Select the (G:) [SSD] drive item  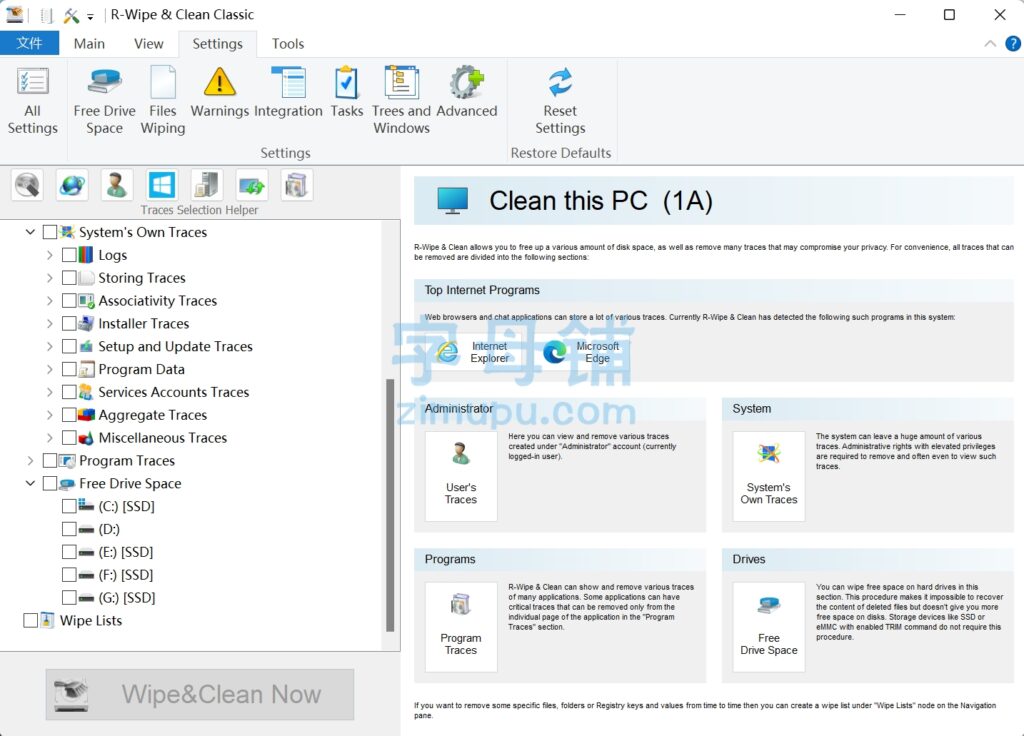[x=127, y=598]
